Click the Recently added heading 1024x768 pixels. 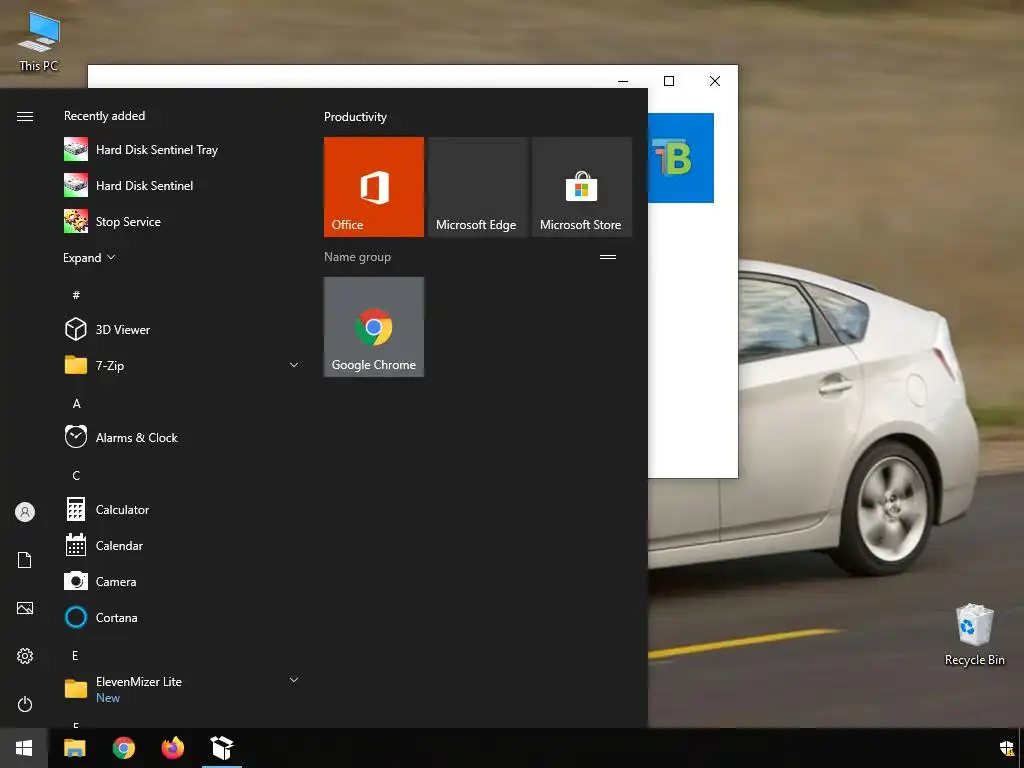[104, 116]
